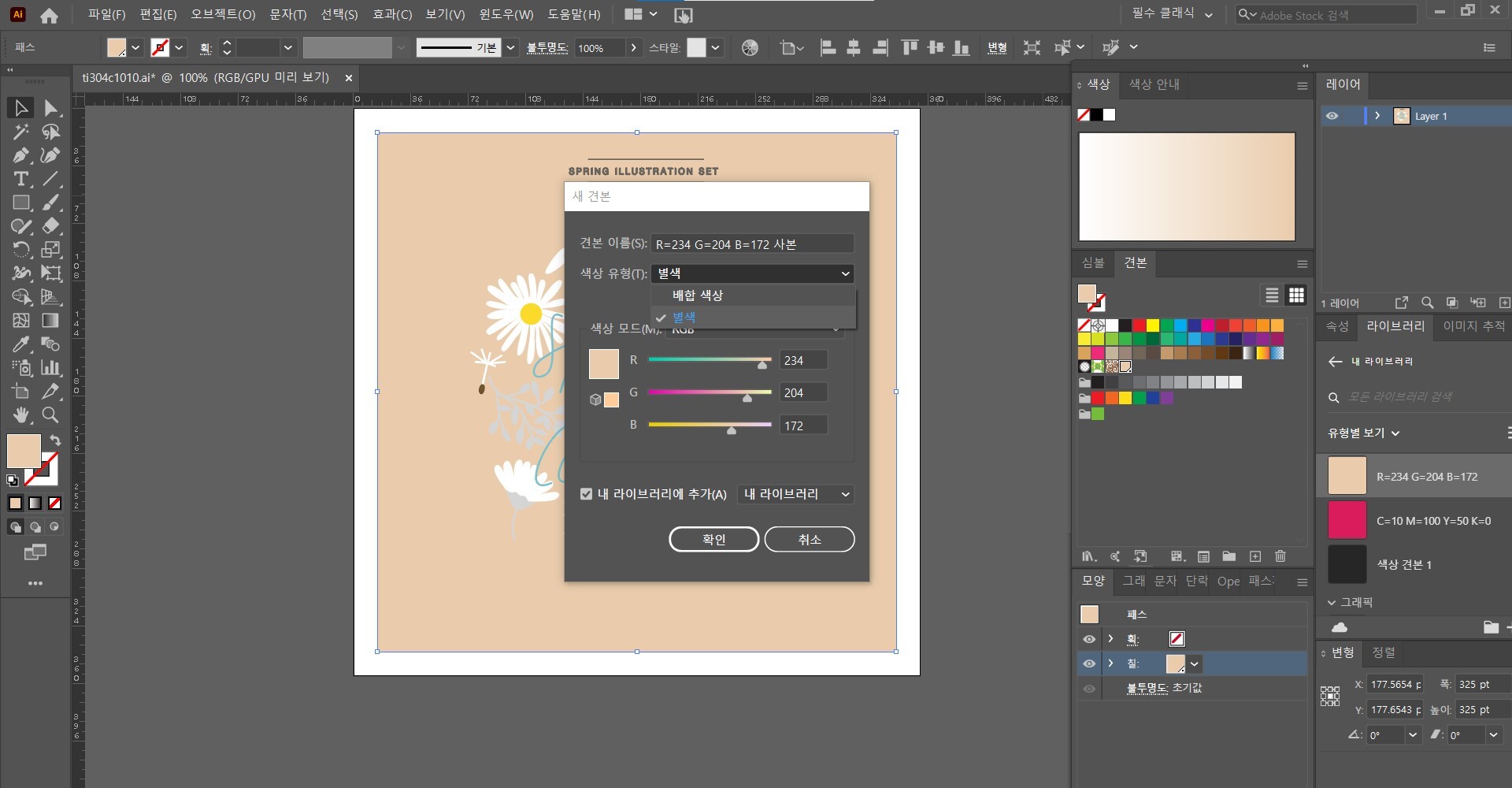
Task: Select the Zoom tool
Action: [x=50, y=415]
